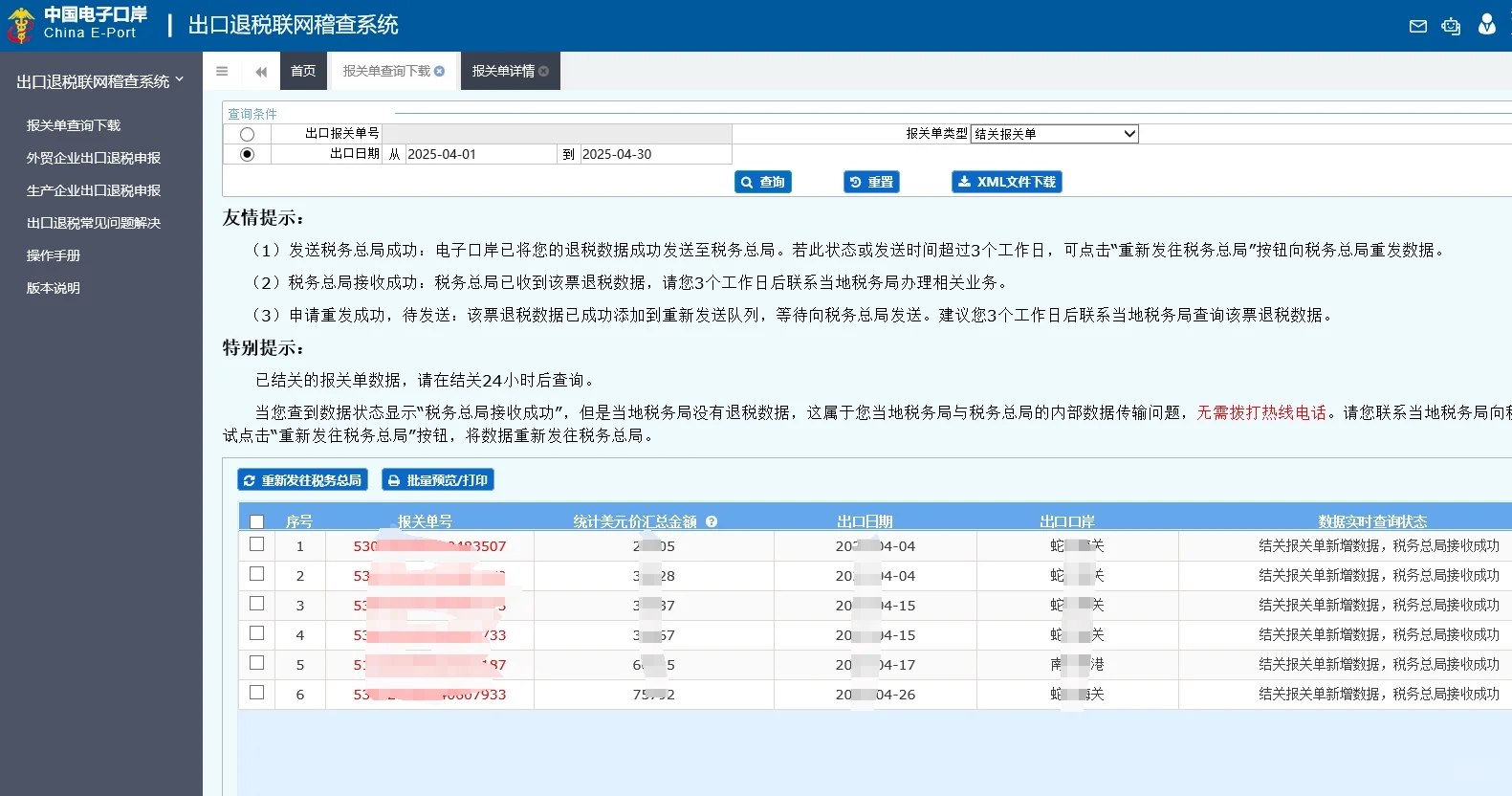Screen dimensions: 1512x796
Task: Open 外贸企业出口退税申报 in the sidebar
Action: (x=94, y=158)
